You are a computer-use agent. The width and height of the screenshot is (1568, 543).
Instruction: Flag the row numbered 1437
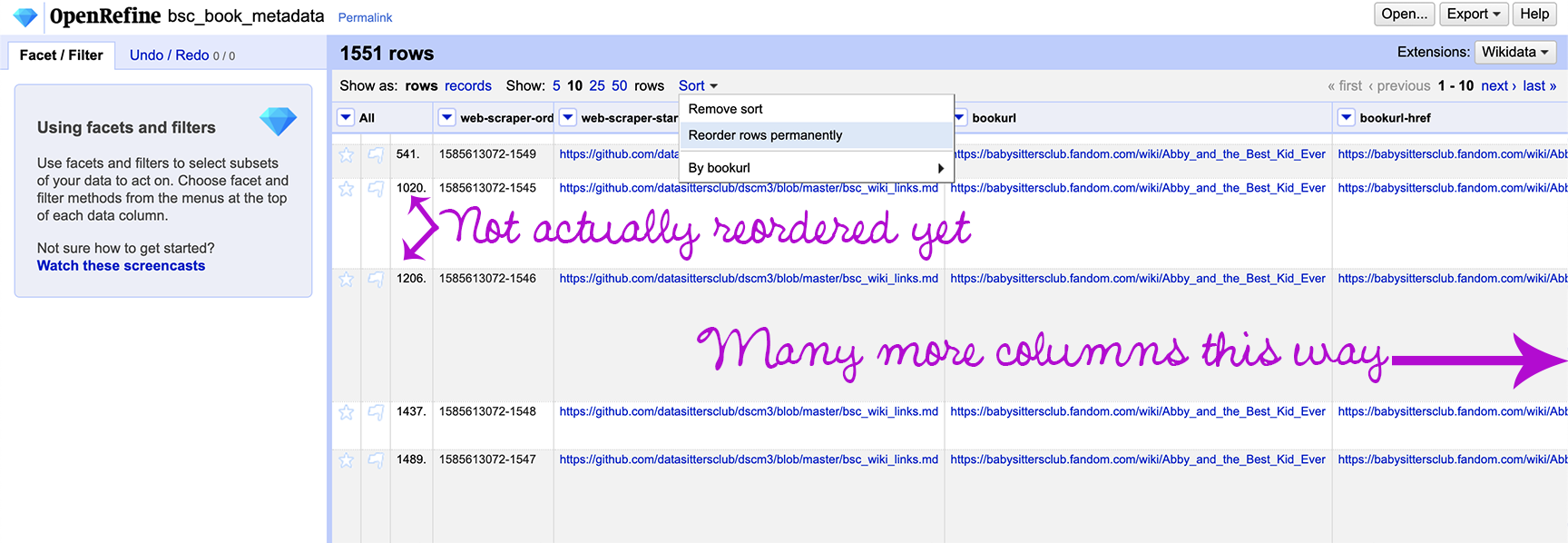click(375, 412)
